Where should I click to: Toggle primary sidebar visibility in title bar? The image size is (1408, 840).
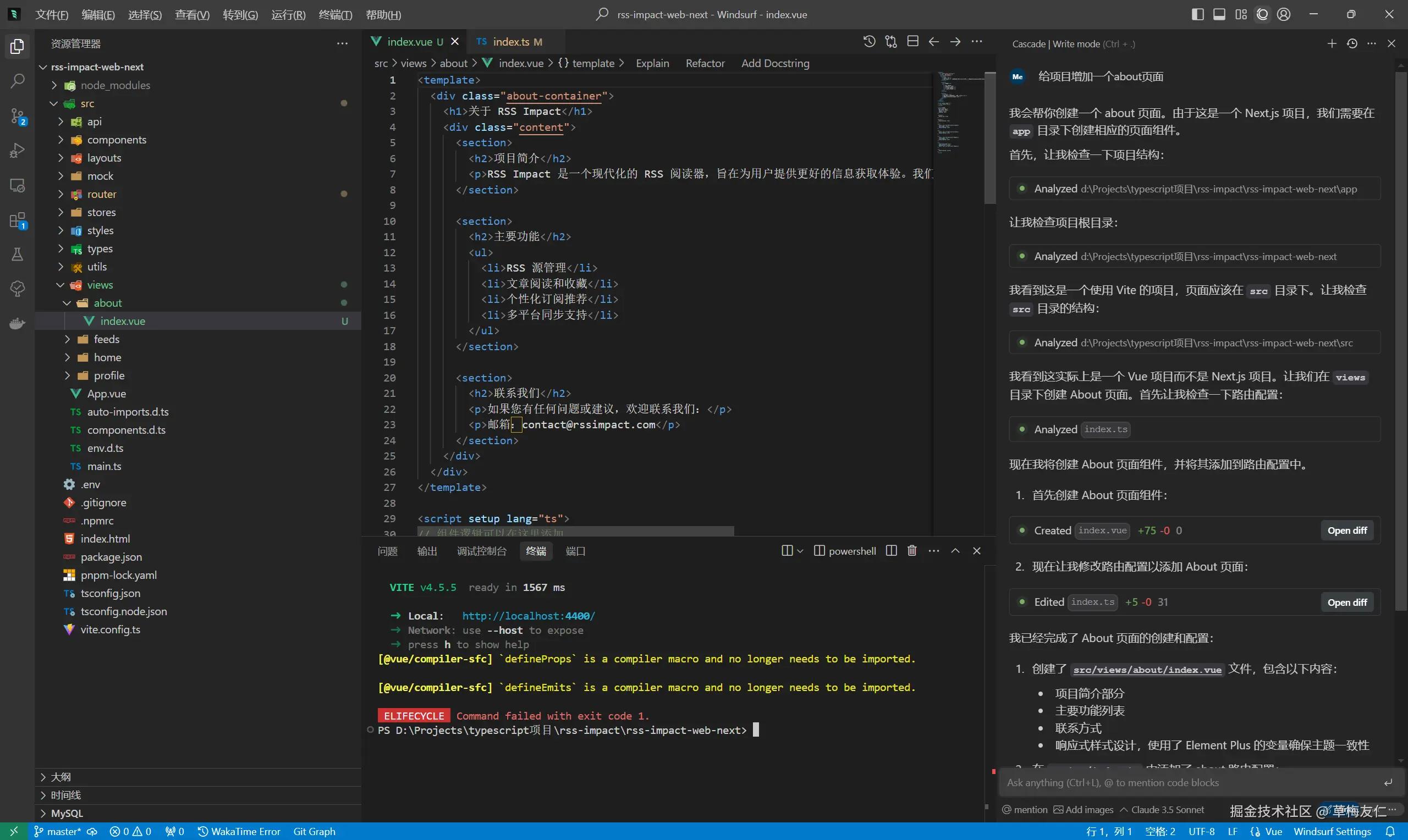1197,14
